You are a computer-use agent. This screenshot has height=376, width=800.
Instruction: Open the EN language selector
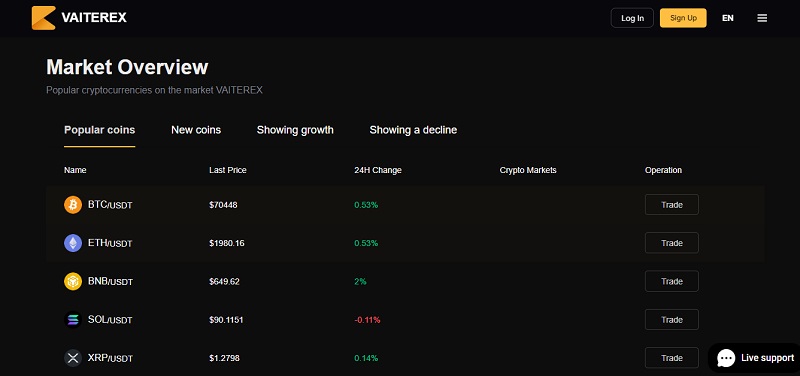click(728, 18)
